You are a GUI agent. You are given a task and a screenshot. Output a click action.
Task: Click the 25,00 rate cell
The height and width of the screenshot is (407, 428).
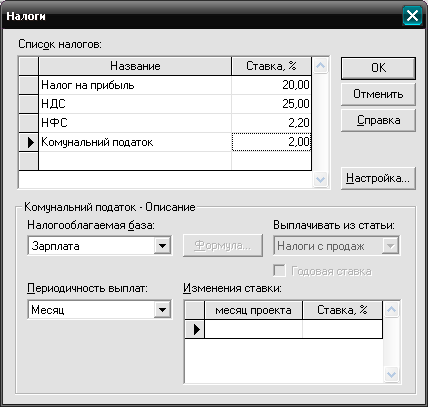point(271,104)
